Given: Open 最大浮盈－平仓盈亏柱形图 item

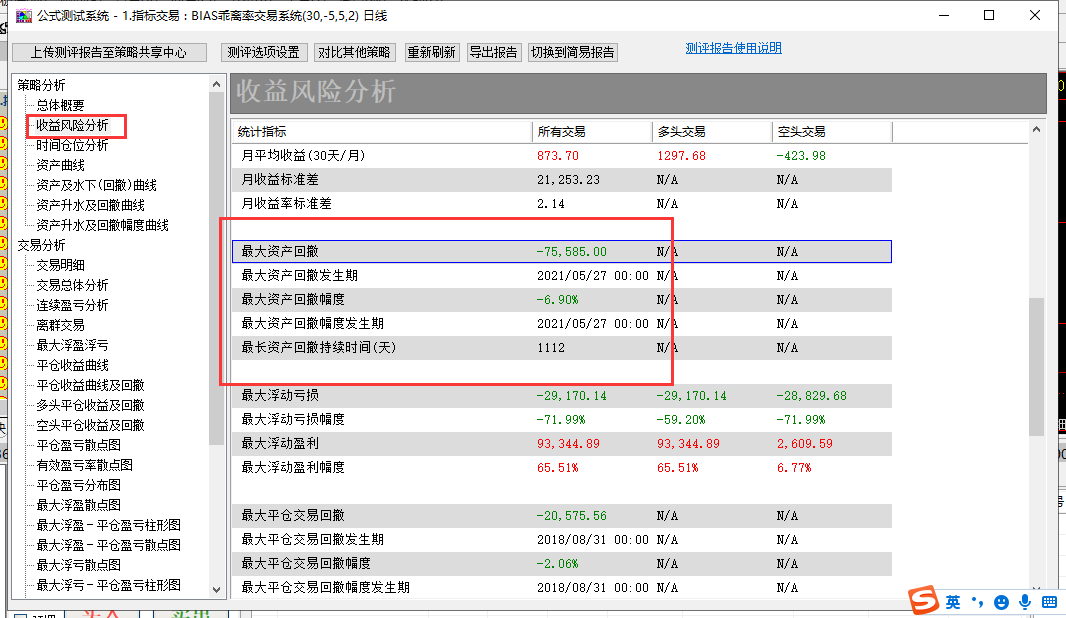Looking at the screenshot, I should coord(109,525).
